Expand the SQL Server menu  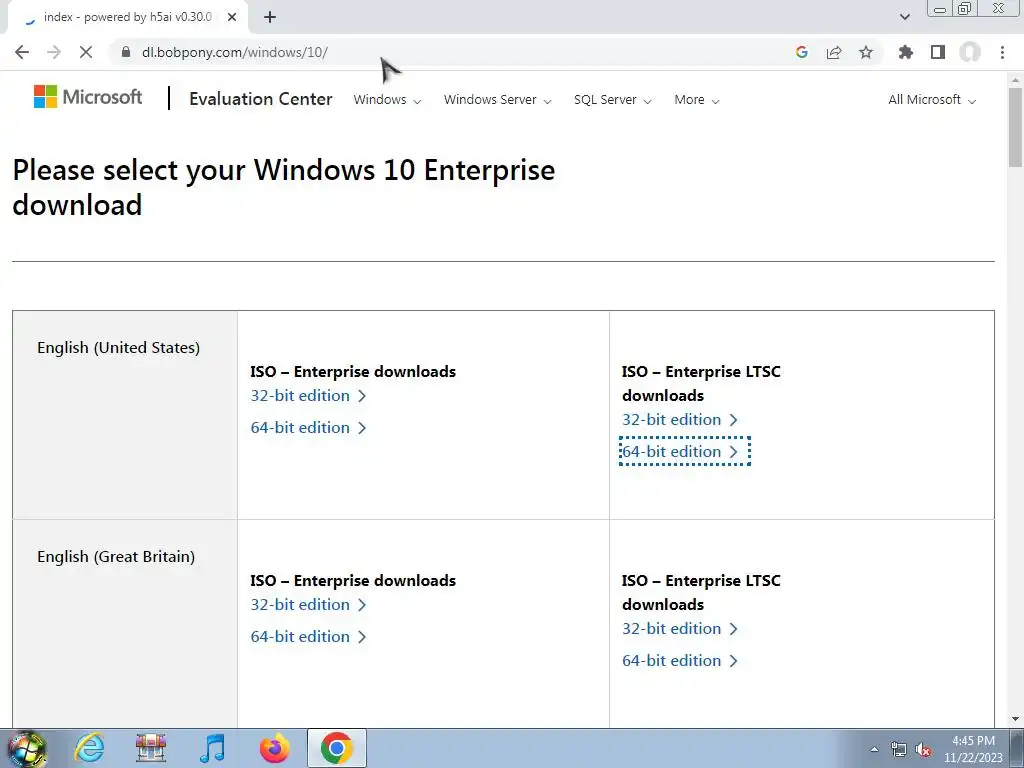[613, 100]
